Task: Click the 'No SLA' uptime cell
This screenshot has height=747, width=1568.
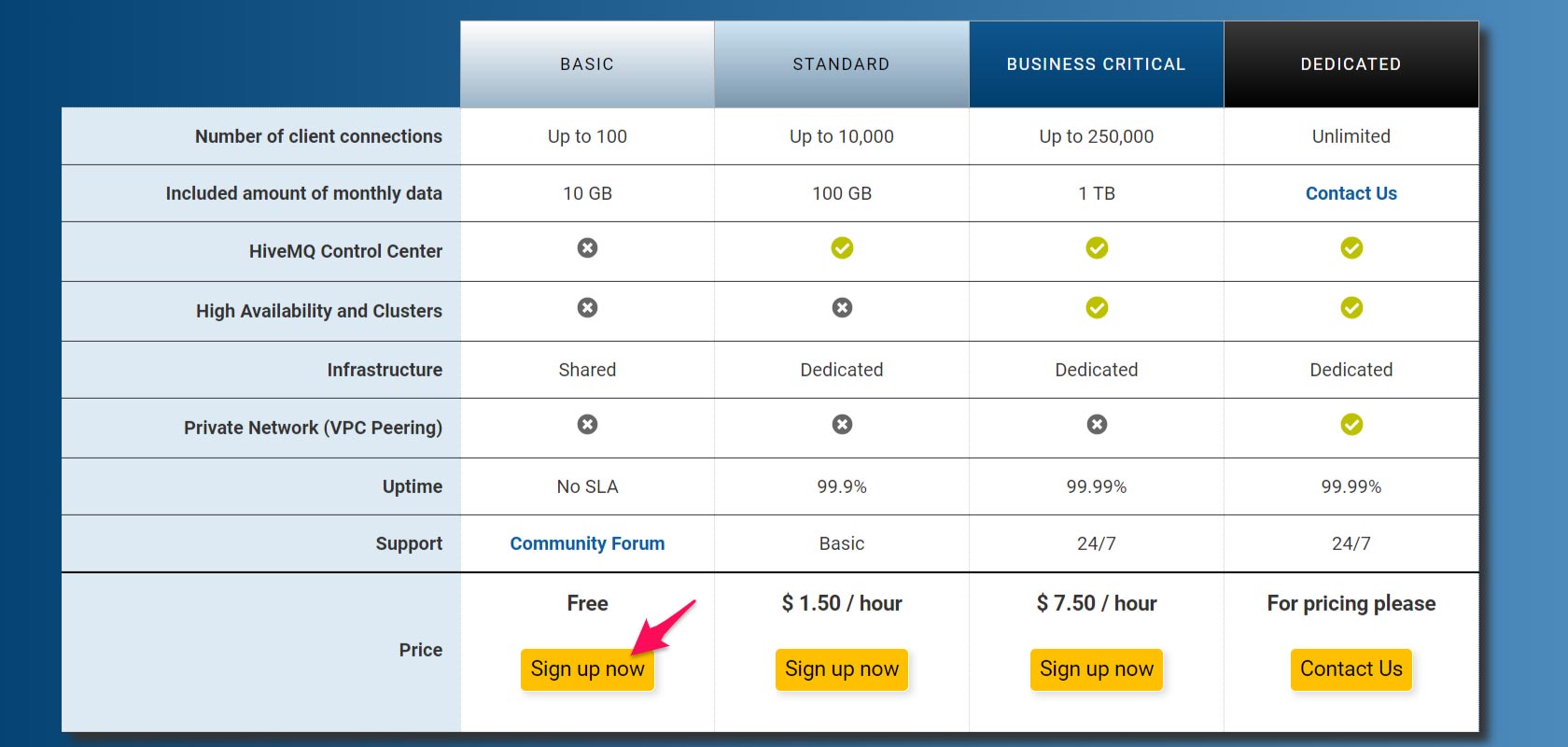Action: pos(587,486)
